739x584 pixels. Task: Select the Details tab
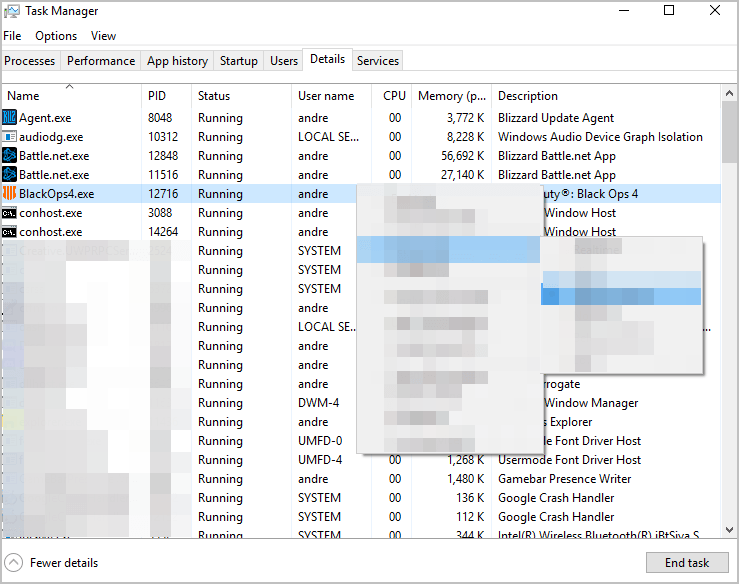[328, 59]
